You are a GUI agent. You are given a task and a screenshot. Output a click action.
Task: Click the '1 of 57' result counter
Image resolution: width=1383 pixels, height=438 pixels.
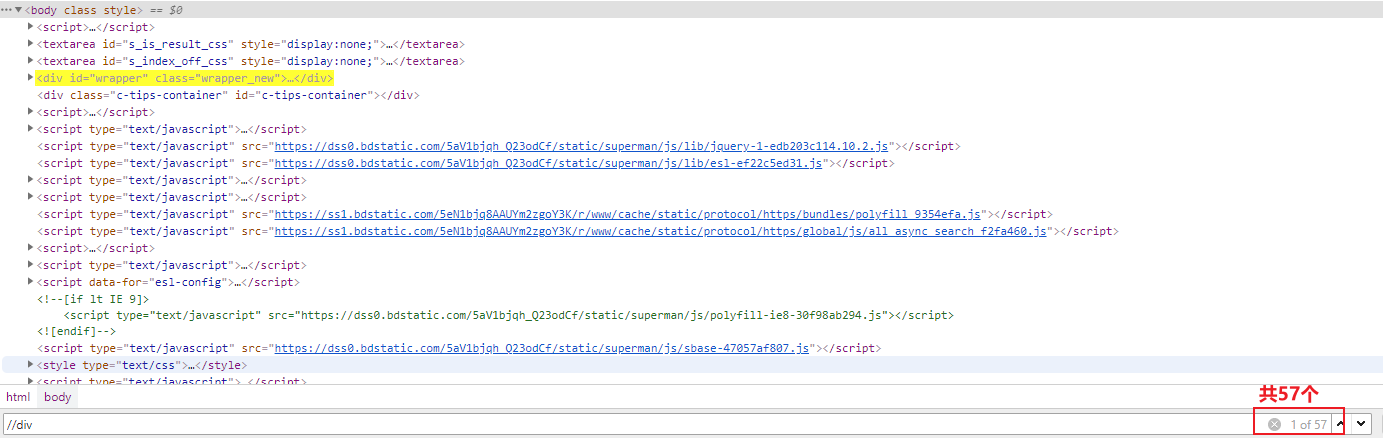pos(1308,424)
